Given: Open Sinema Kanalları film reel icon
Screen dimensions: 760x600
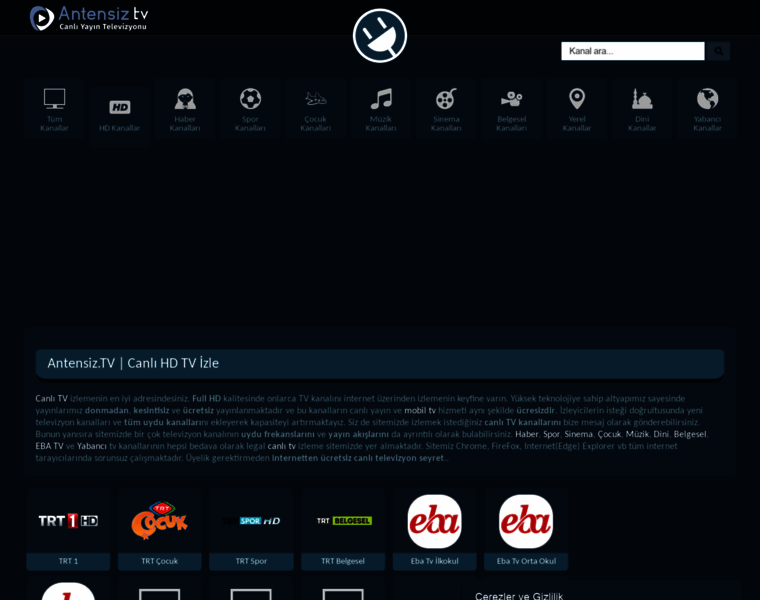Looking at the screenshot, I should (x=446, y=98).
